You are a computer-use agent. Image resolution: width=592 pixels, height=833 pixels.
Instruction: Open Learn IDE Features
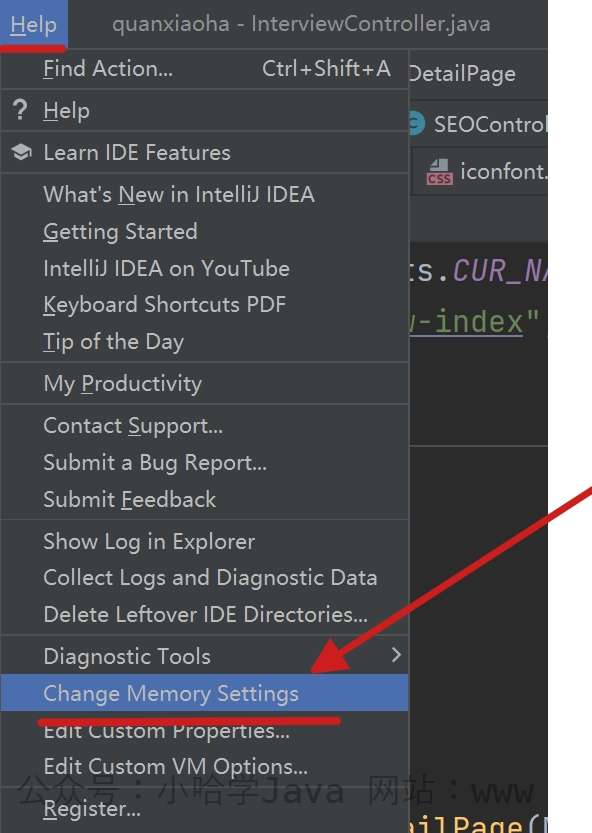pos(204,152)
